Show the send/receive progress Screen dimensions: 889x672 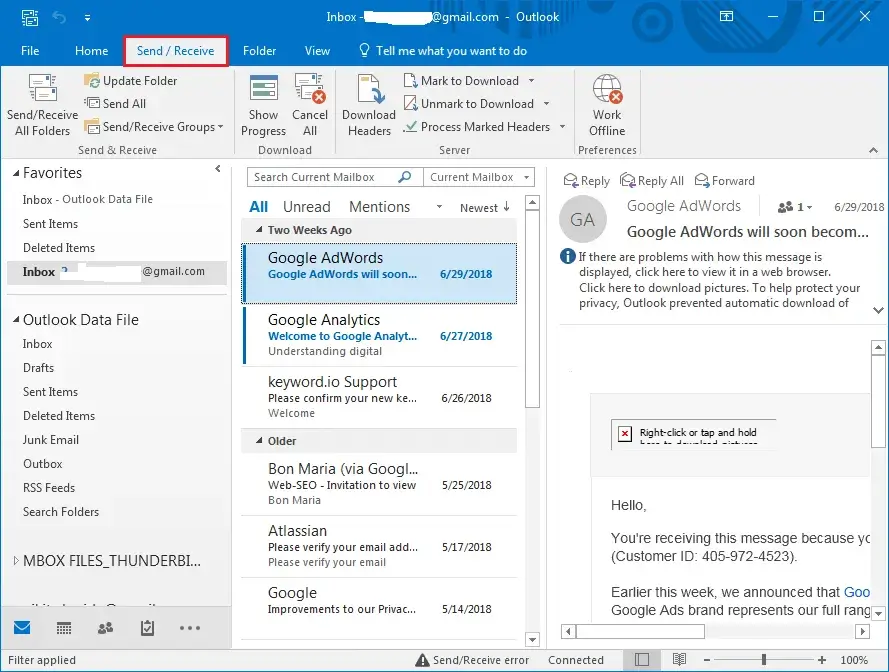pos(263,105)
